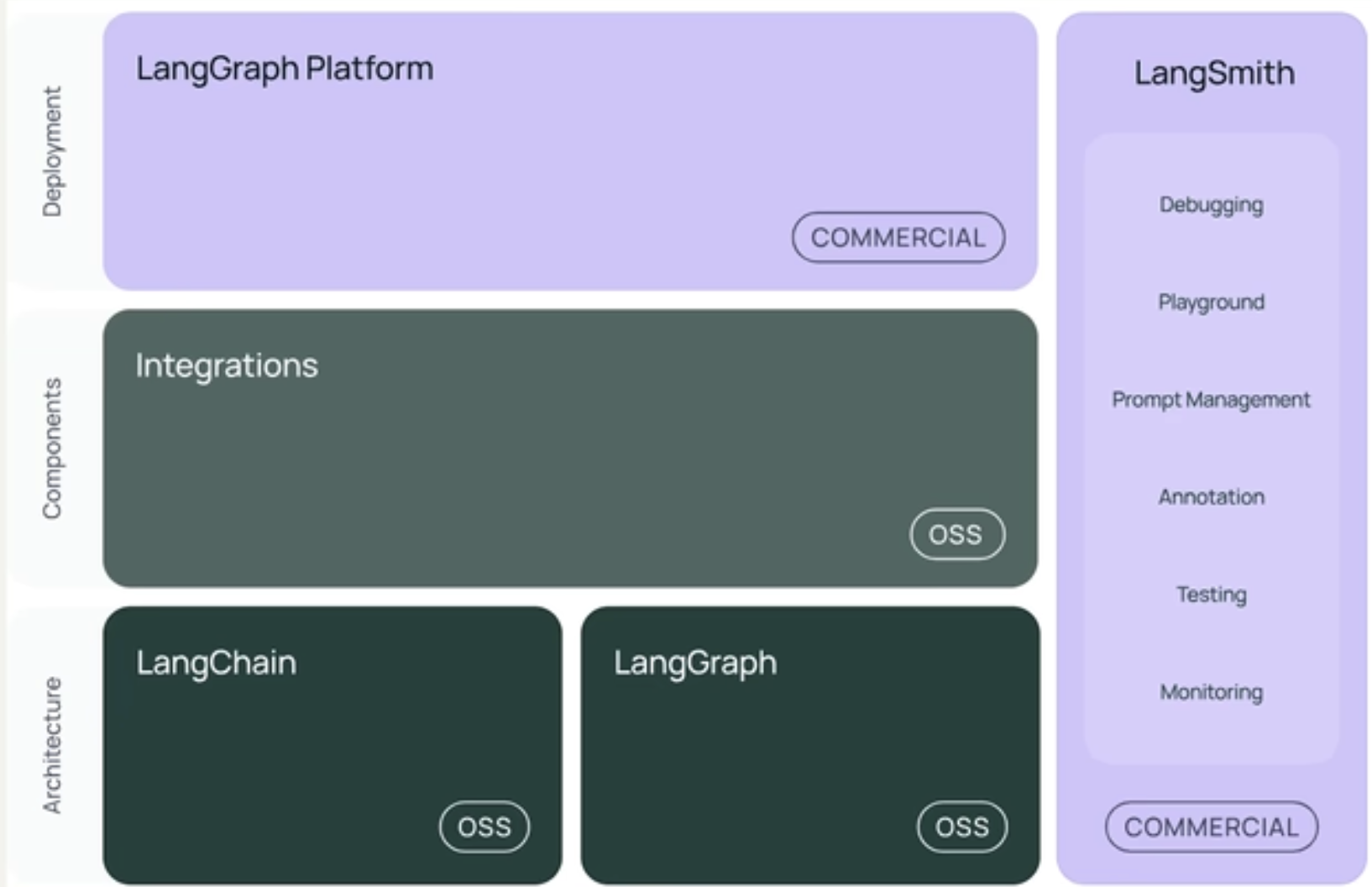Click the dark green LangGraph card background
The width and height of the screenshot is (1372, 887).
click(810, 748)
